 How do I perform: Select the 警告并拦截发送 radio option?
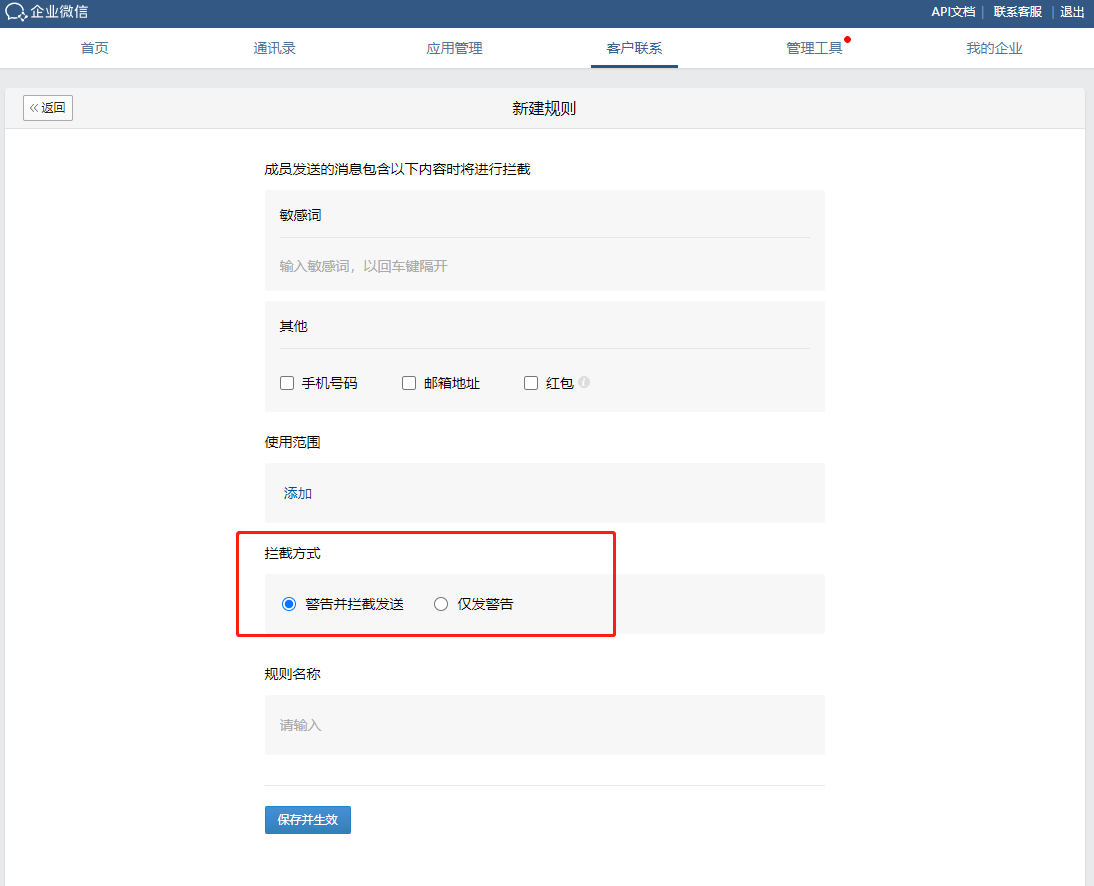pos(289,604)
